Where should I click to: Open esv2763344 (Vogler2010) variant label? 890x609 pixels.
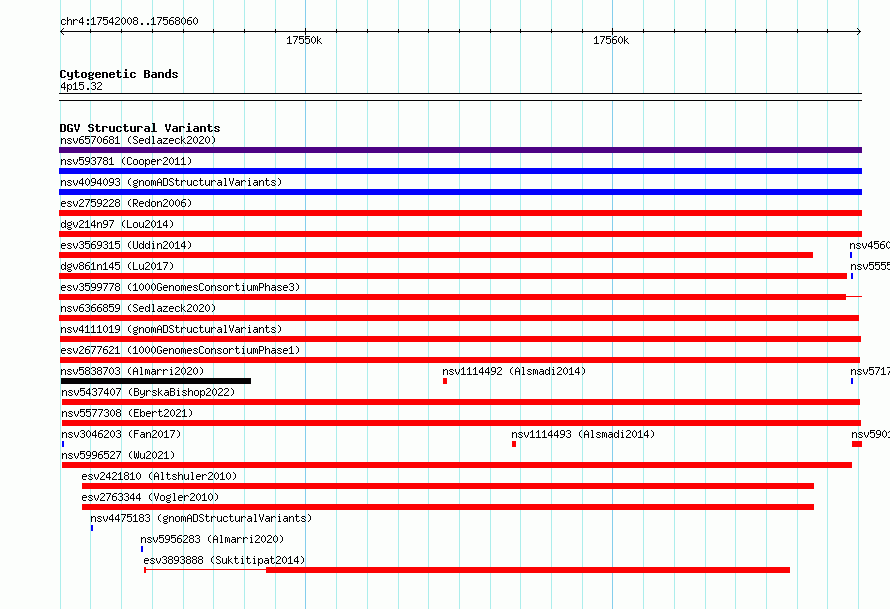150,497
